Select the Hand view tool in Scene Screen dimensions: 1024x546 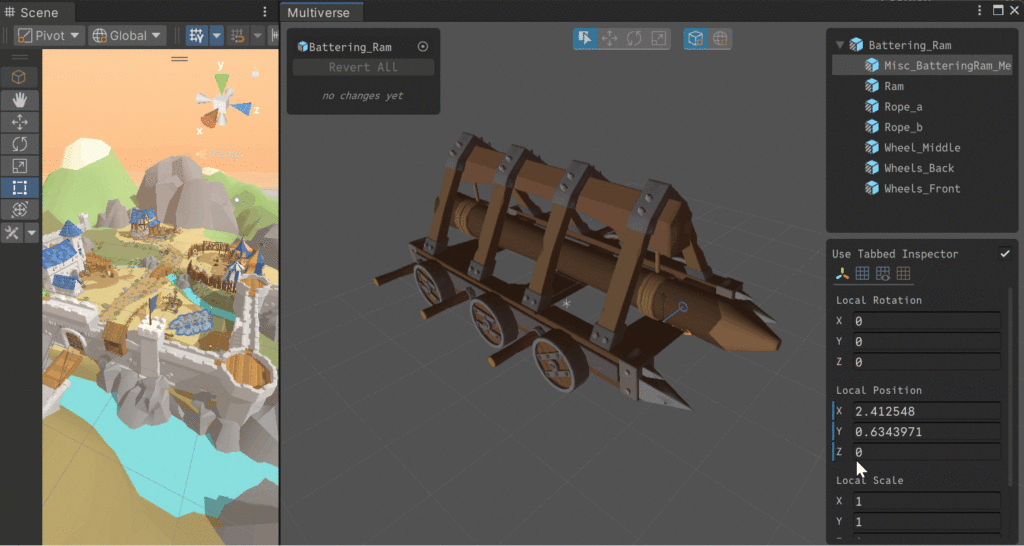coord(20,100)
